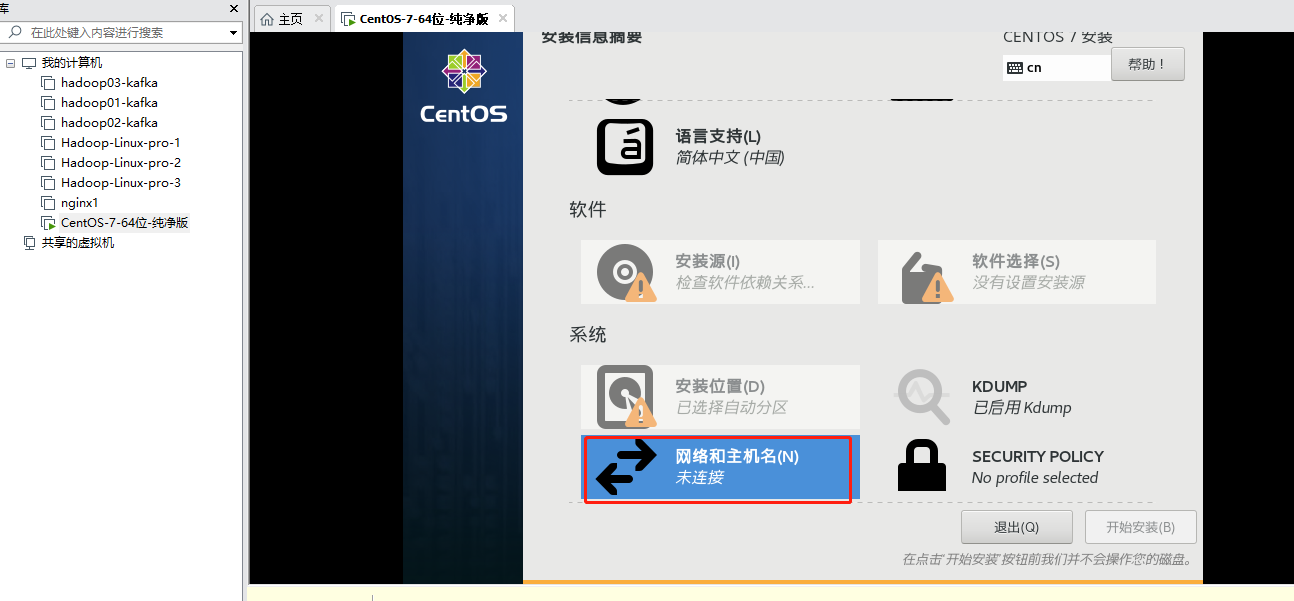Viewport: 1294px width, 601px height.
Task: Click the installation source disc icon
Action: coord(626,272)
